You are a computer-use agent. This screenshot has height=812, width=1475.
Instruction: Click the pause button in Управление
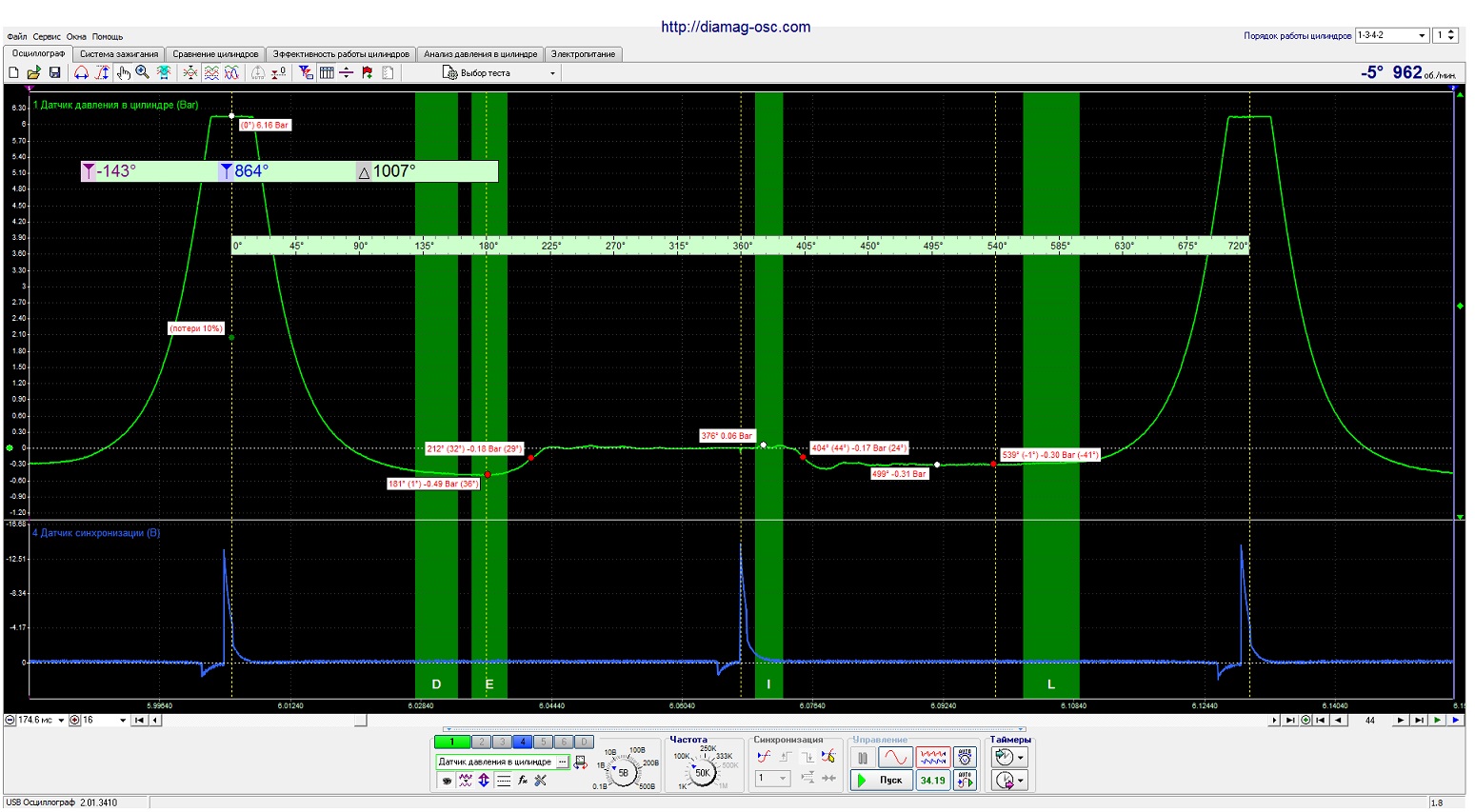click(863, 759)
